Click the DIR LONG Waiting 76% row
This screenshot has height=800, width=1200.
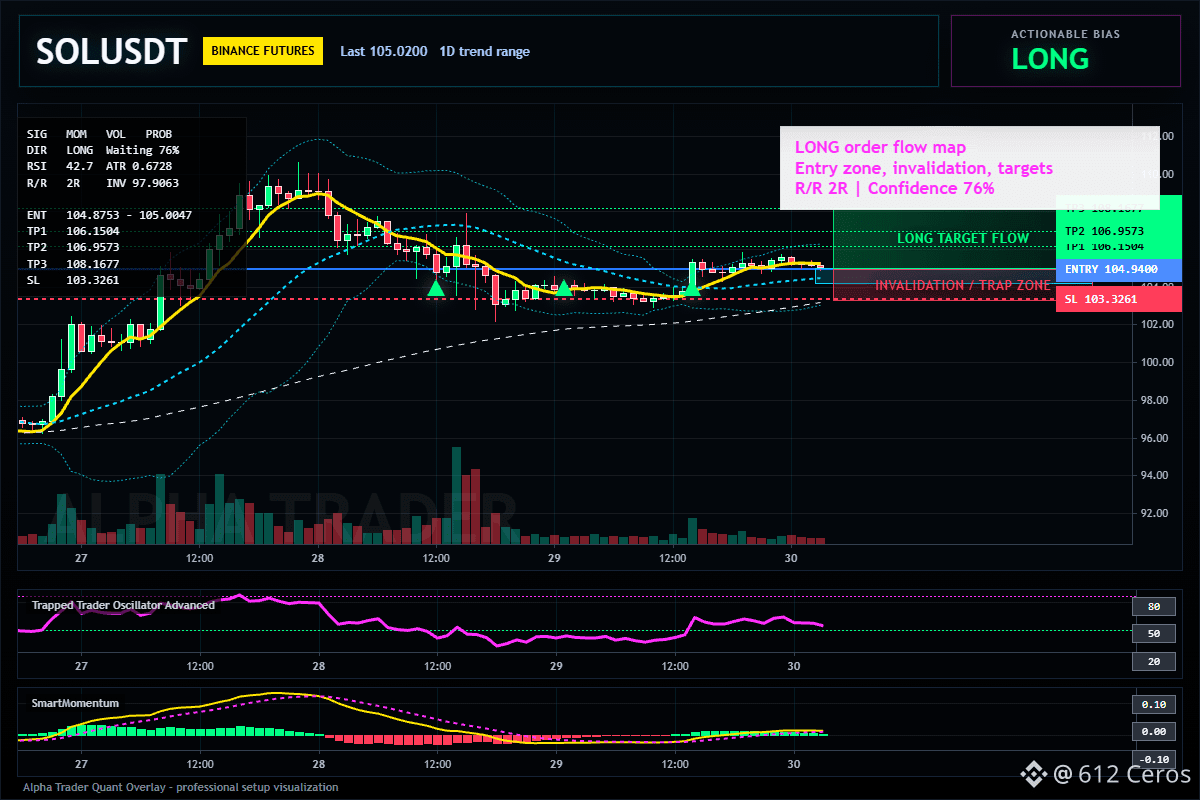[103, 149]
